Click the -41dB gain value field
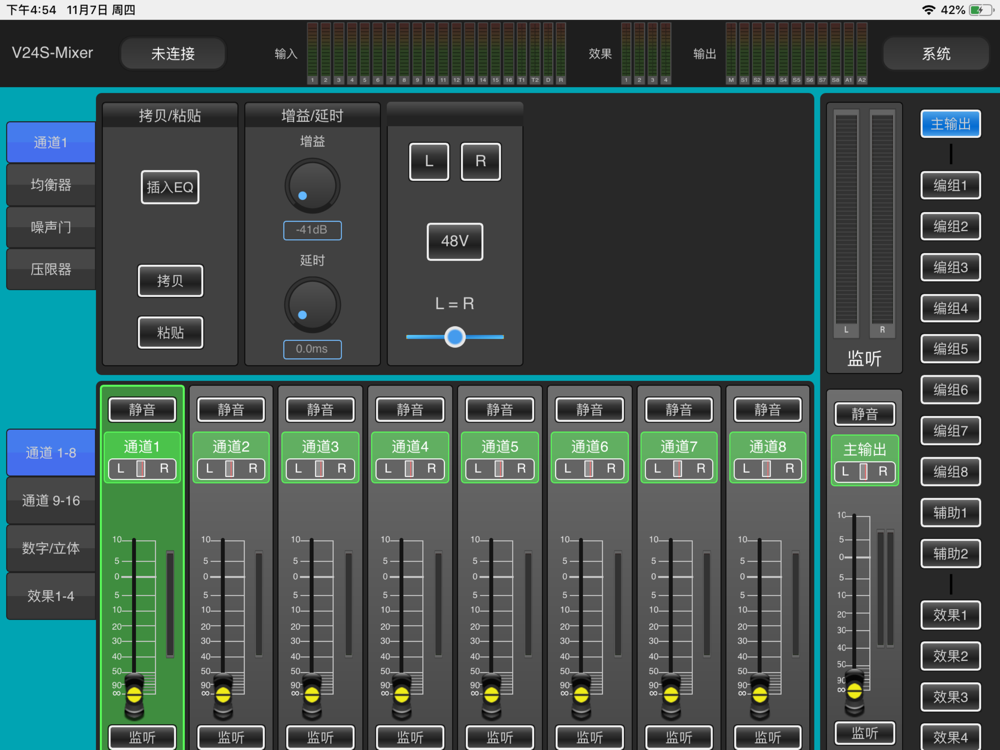1000x750 pixels. (x=312, y=230)
